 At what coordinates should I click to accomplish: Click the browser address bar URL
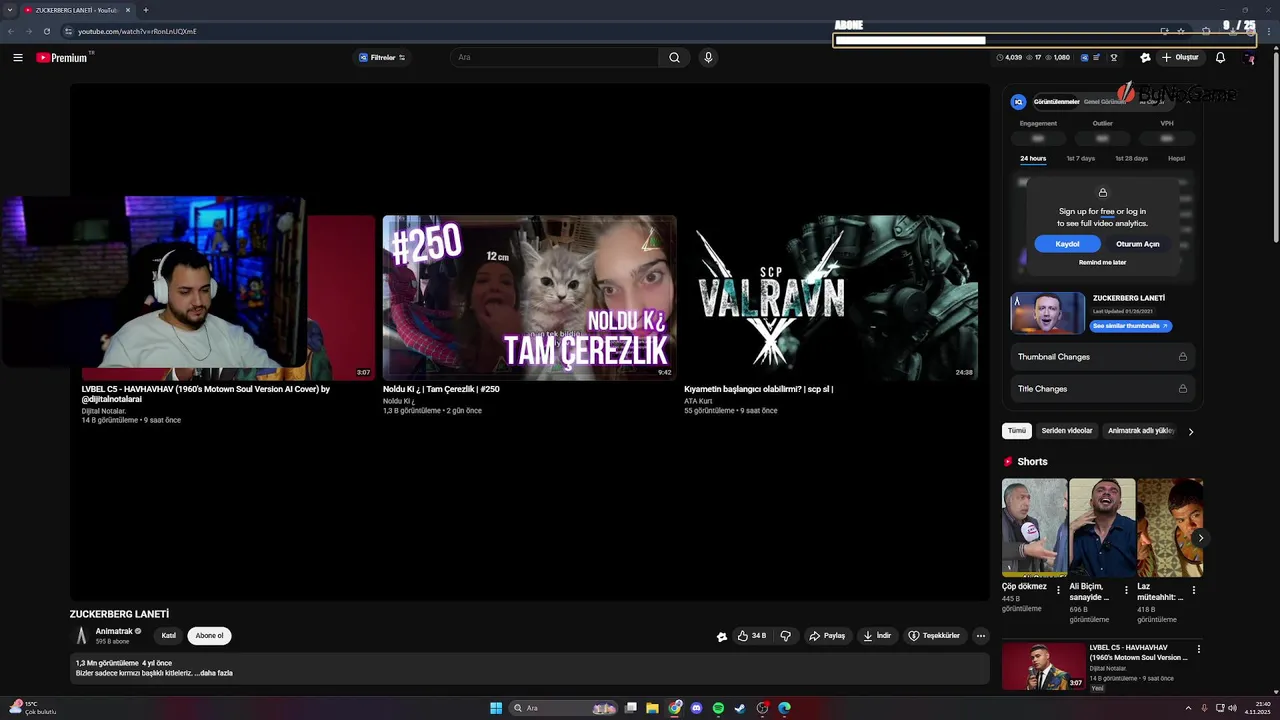pos(137,31)
